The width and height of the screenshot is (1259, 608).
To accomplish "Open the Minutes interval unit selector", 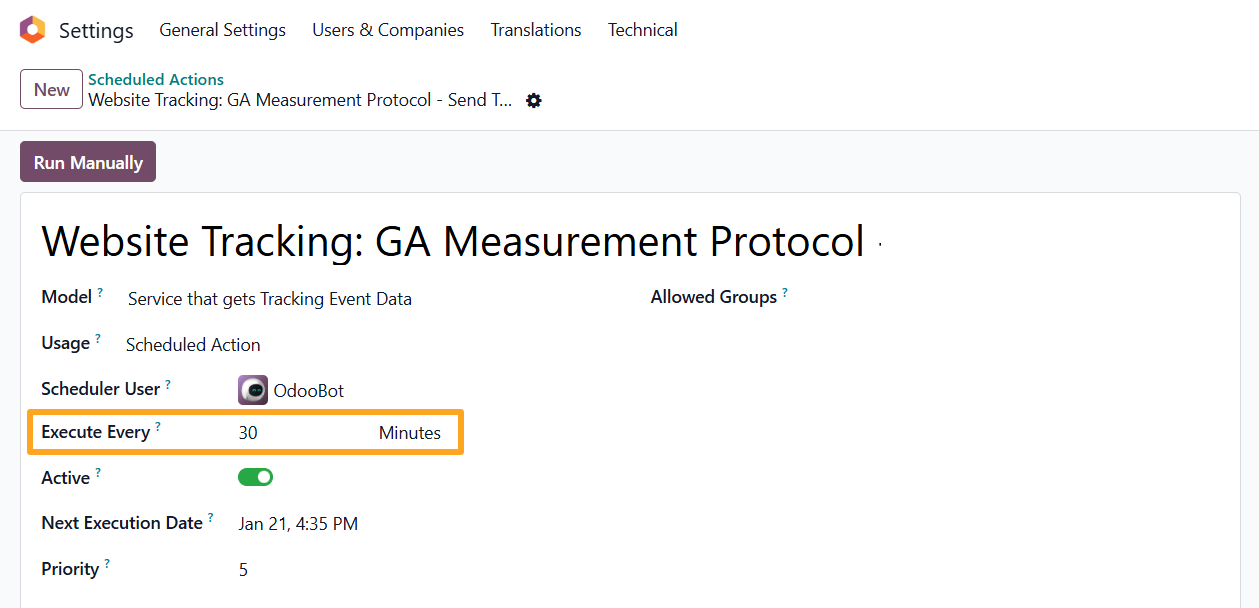I will 409,433.
